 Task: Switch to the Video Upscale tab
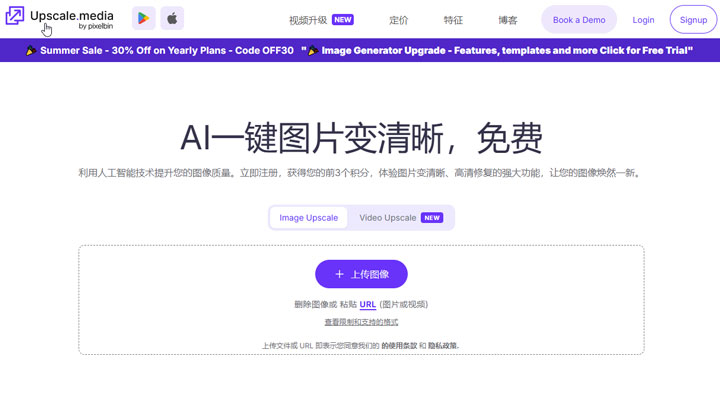point(401,218)
